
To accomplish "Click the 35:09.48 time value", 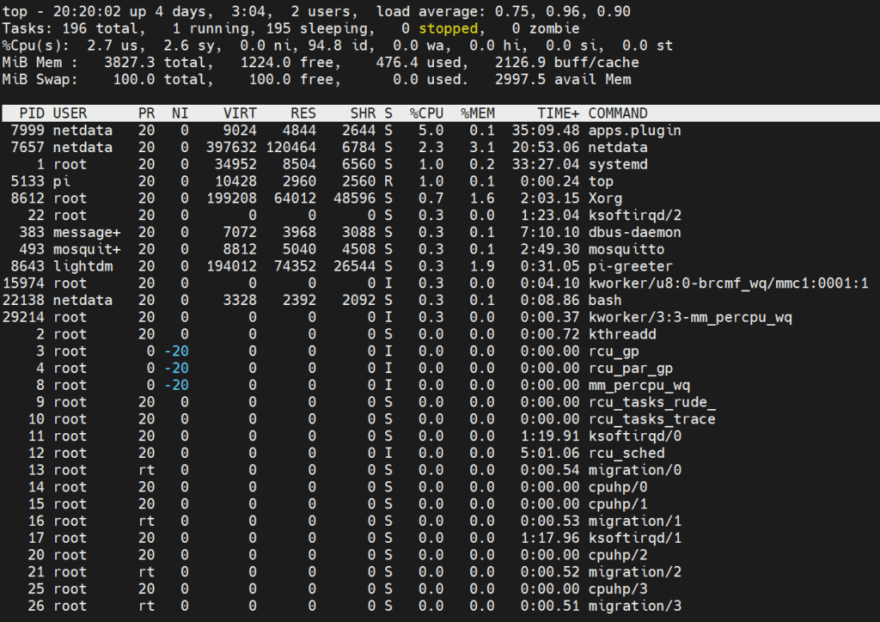I will (546, 130).
